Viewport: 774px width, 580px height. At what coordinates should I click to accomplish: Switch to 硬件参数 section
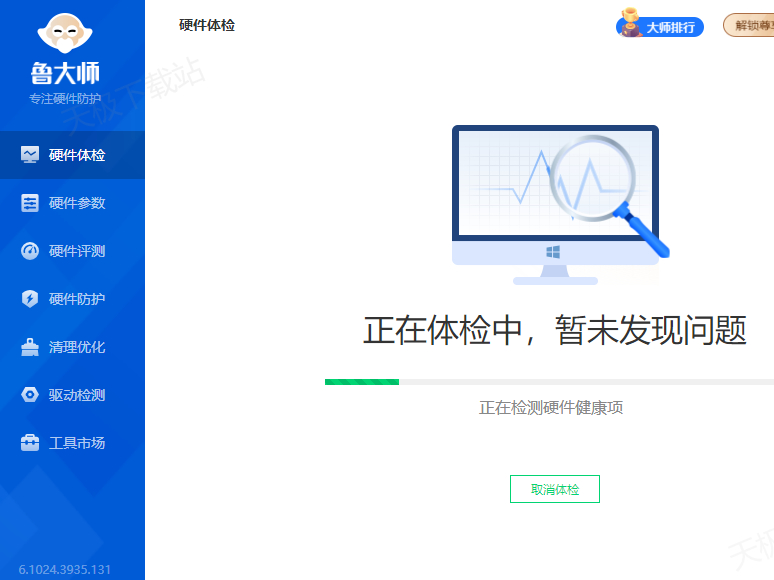point(73,203)
